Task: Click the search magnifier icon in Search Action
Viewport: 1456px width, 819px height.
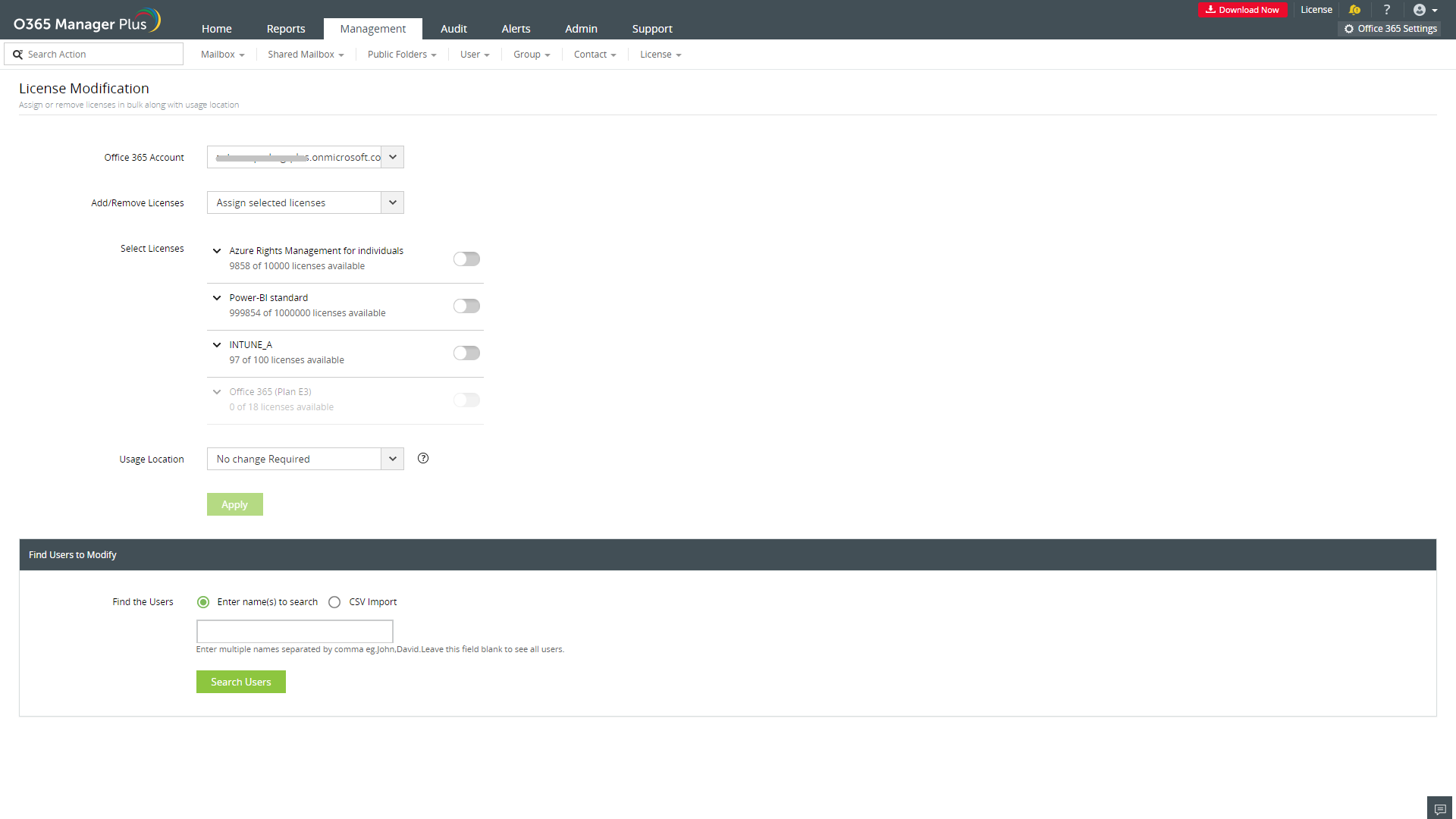Action: (x=18, y=55)
